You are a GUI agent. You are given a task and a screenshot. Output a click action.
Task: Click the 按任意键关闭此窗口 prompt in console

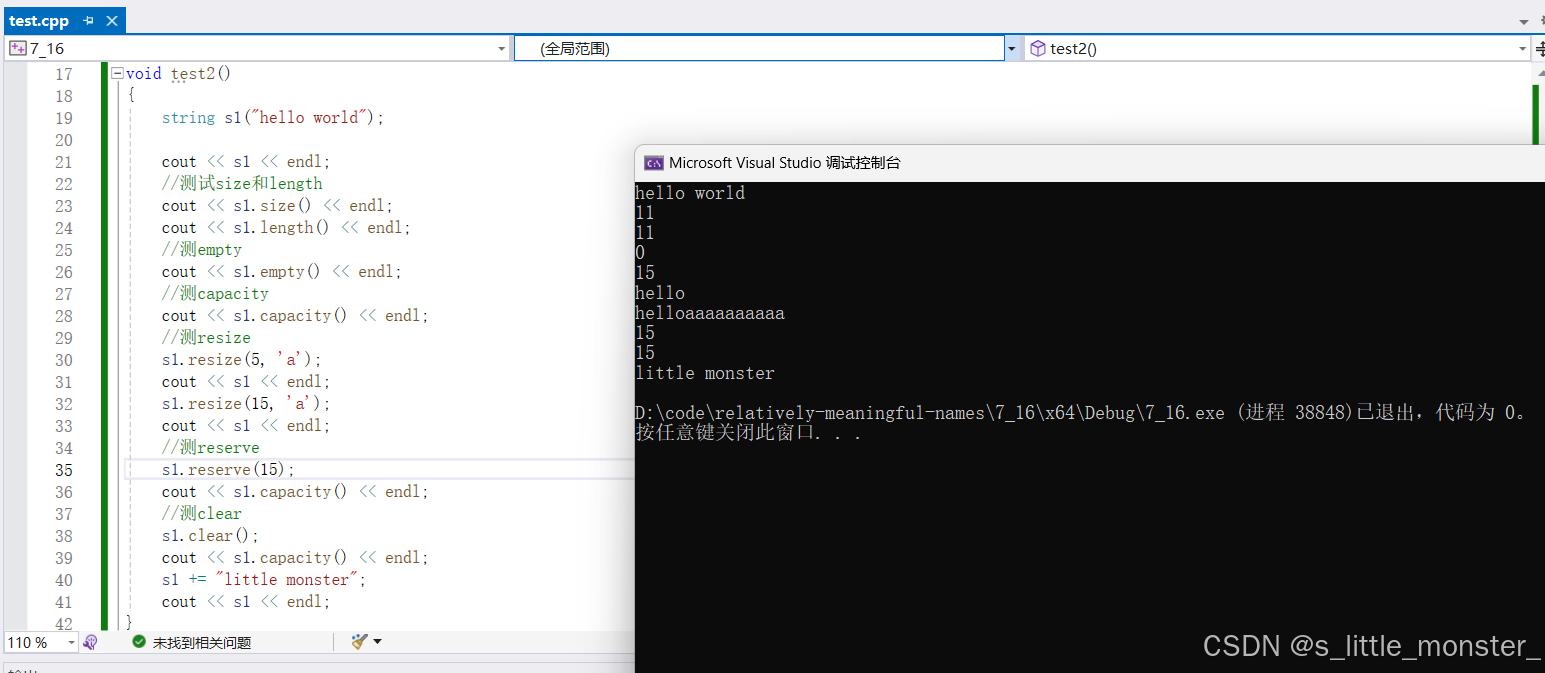[x=748, y=433]
